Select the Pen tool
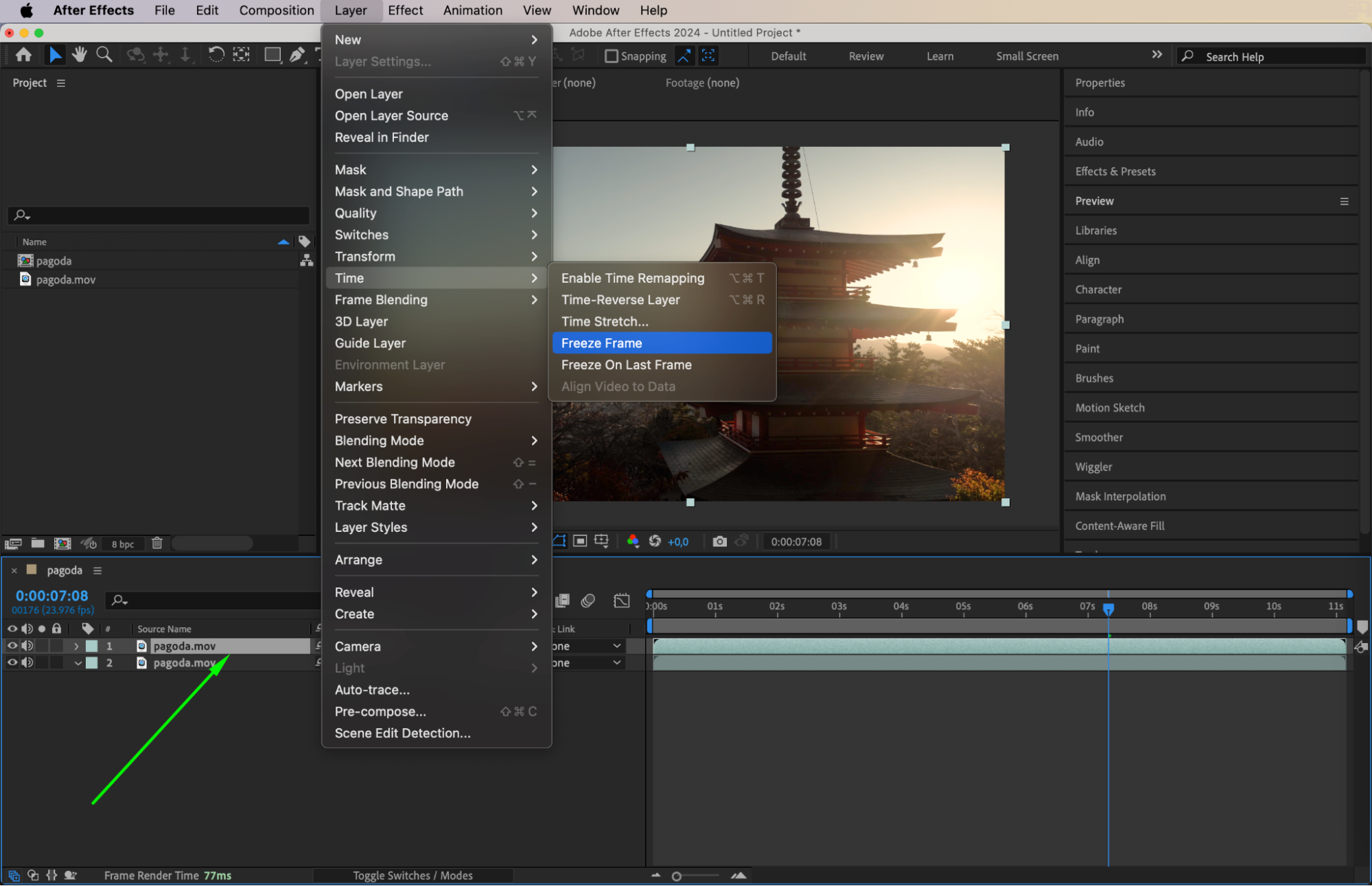This screenshot has width=1372, height=886. (297, 55)
